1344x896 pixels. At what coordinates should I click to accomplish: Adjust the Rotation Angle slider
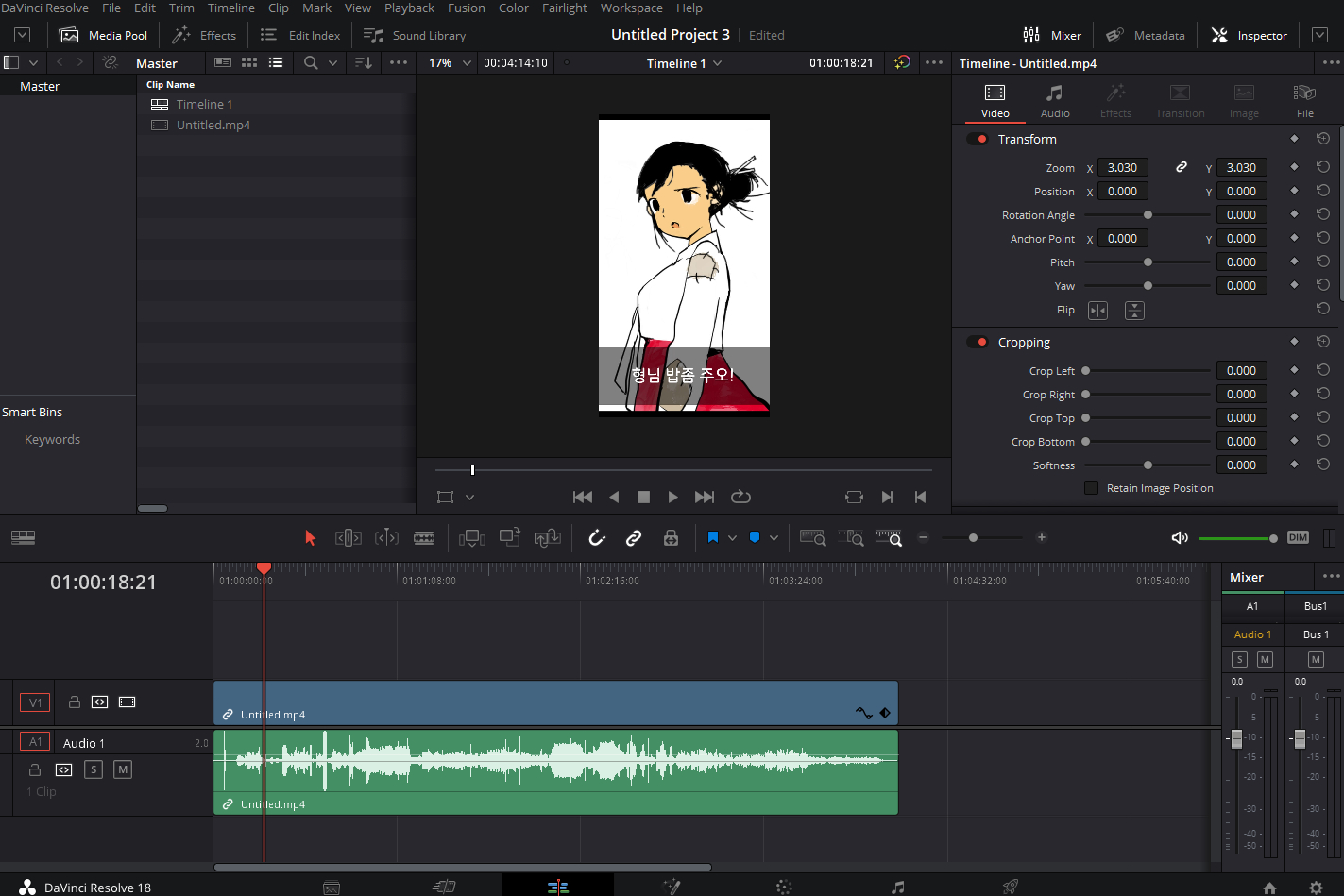[x=1148, y=215]
